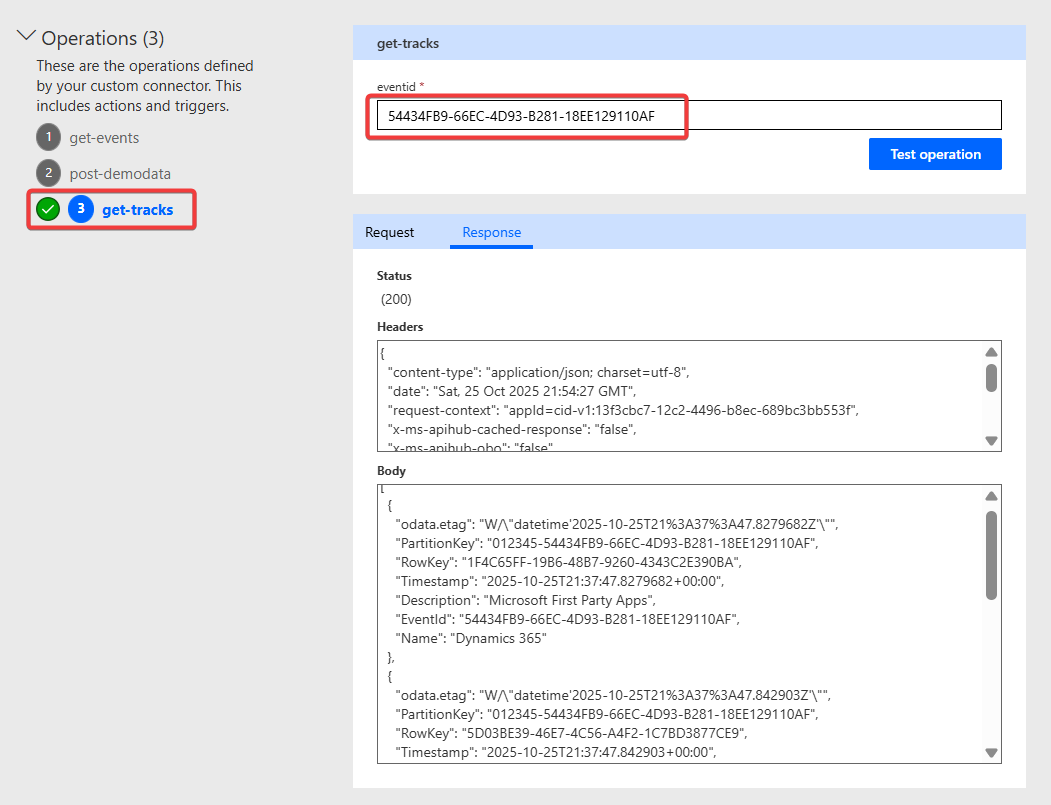
Task: Click the gray "1" badge beside get-events
Action: [x=48, y=137]
